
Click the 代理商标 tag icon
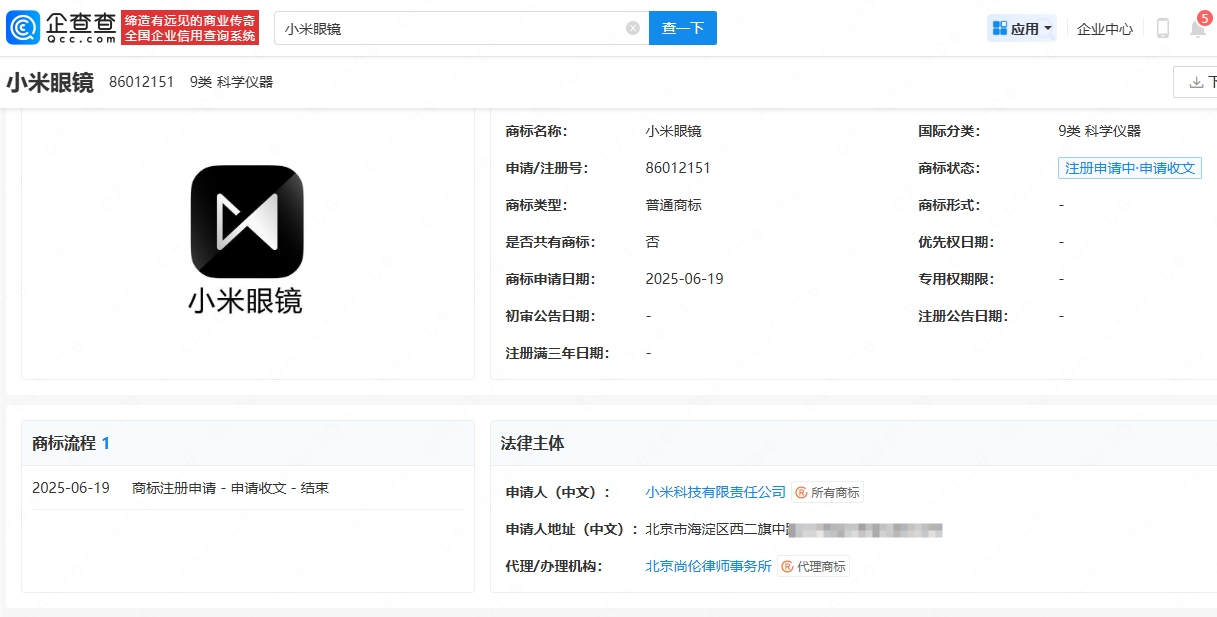787,566
